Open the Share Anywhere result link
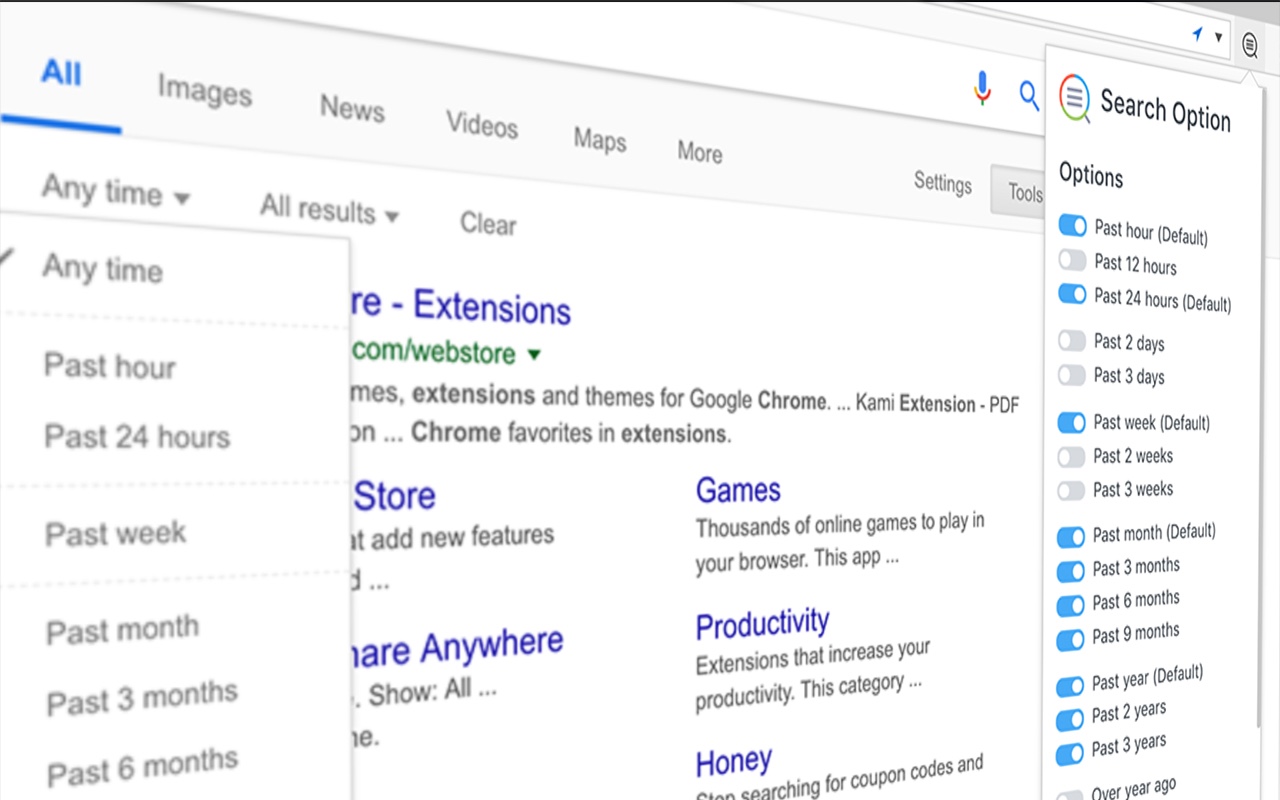The height and width of the screenshot is (800, 1280). pyautogui.click(x=457, y=648)
